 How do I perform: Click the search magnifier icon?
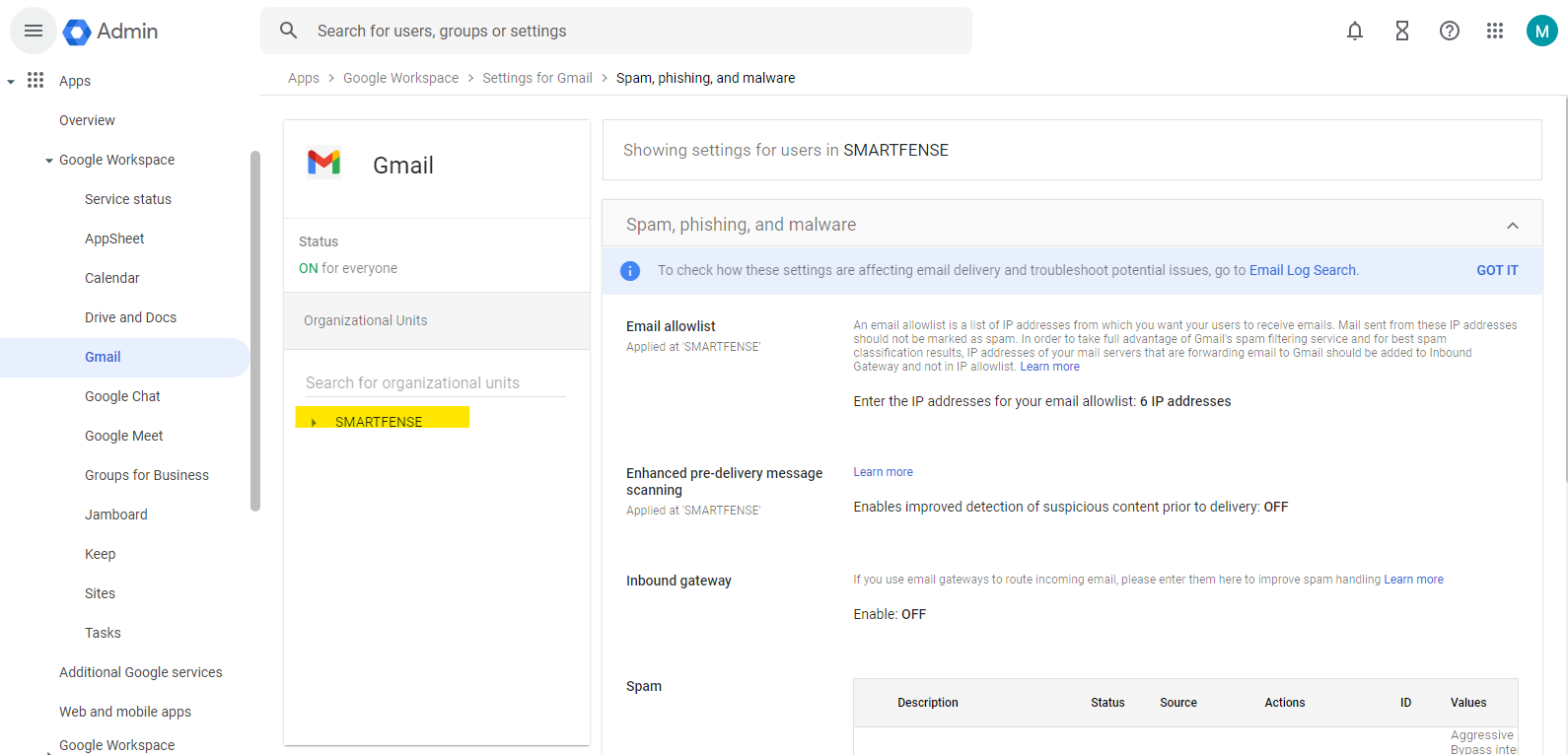coord(289,31)
